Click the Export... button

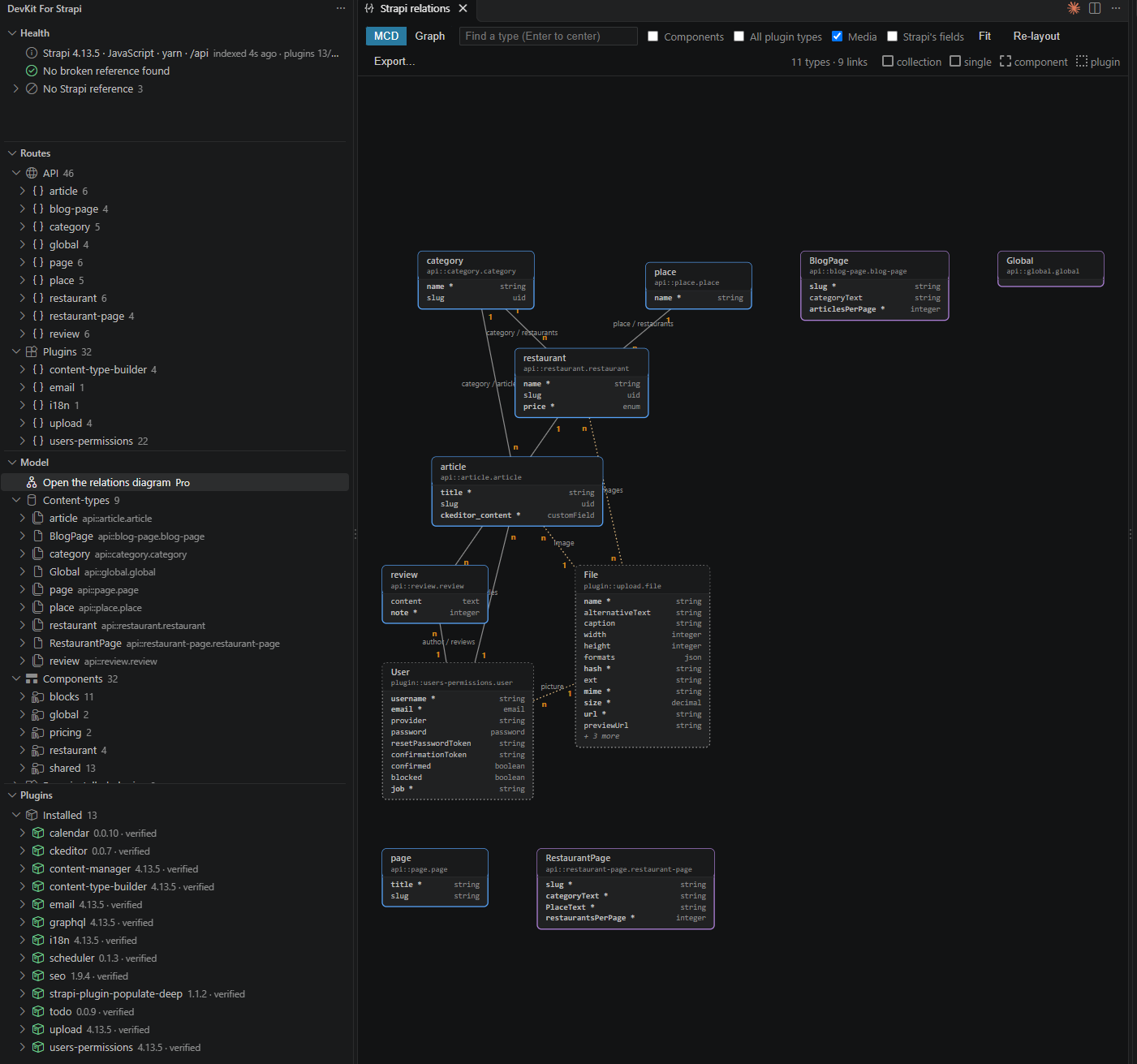coord(394,61)
